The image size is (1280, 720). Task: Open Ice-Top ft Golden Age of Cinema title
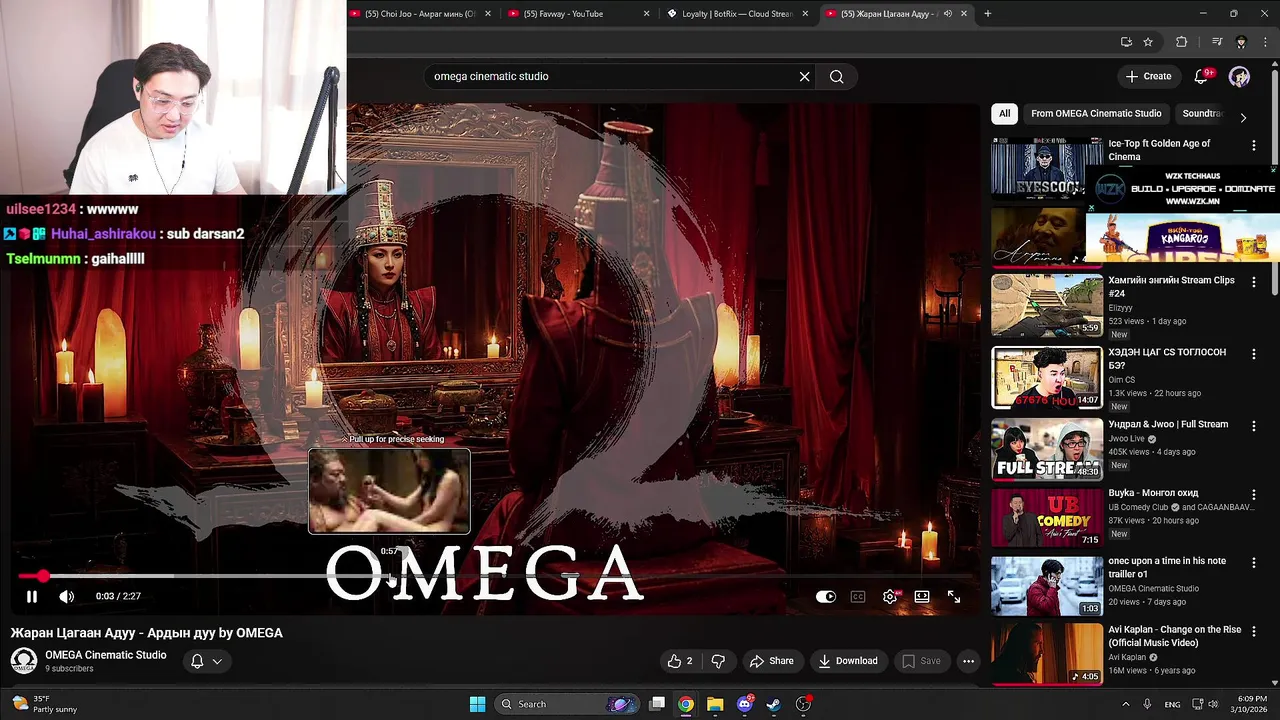(x=1159, y=150)
